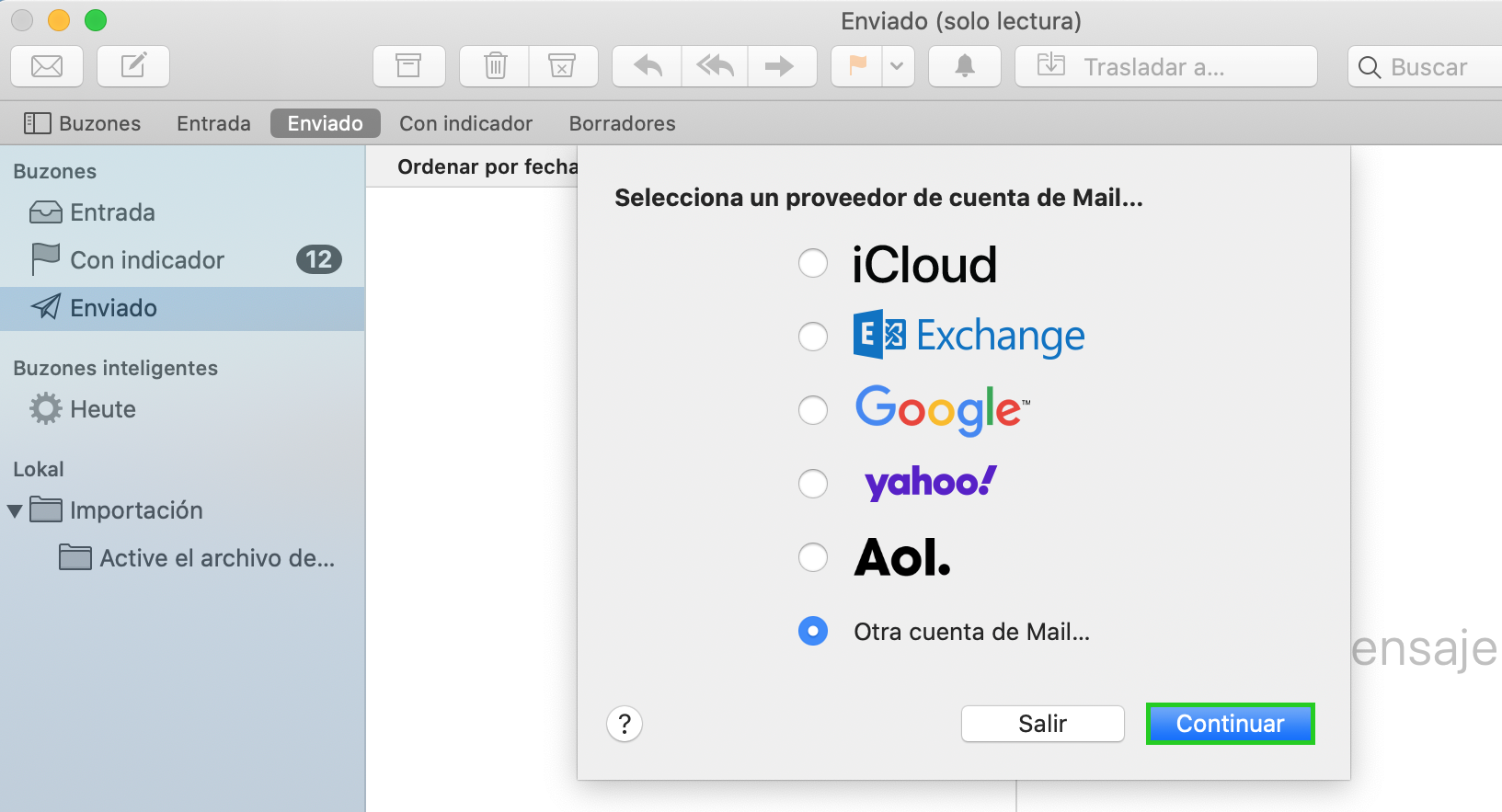The height and width of the screenshot is (812, 1502).
Task: Click the Exchange logo
Action: (969, 335)
